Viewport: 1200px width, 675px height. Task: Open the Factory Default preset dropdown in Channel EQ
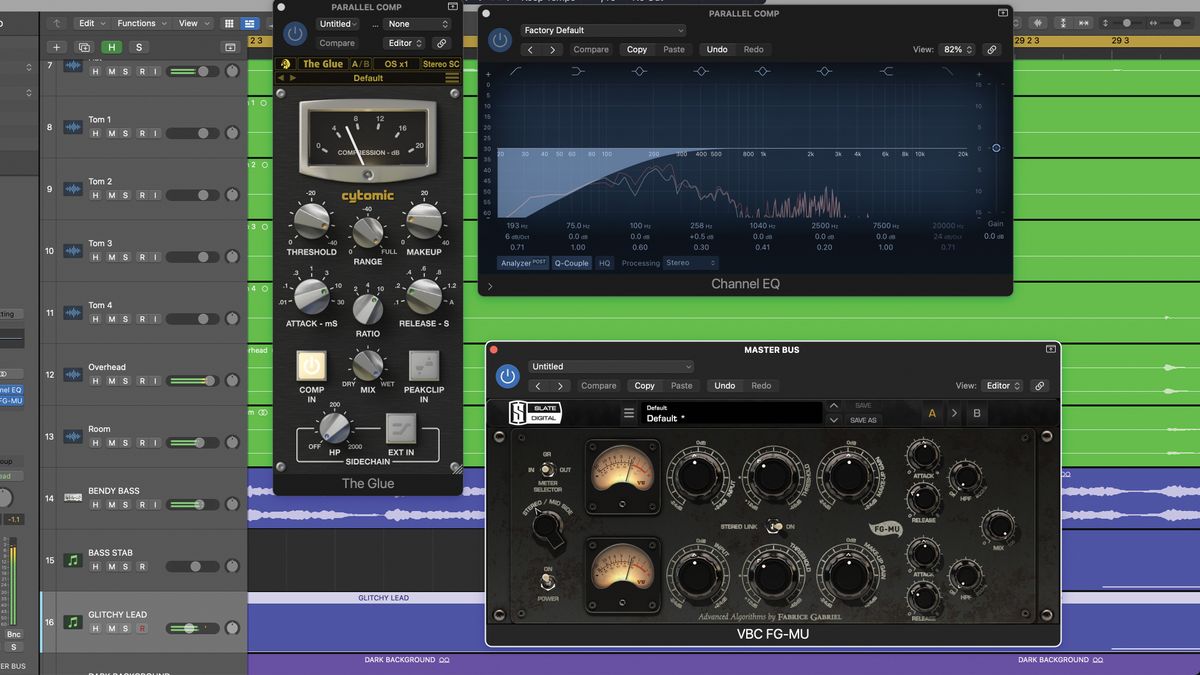[600, 30]
